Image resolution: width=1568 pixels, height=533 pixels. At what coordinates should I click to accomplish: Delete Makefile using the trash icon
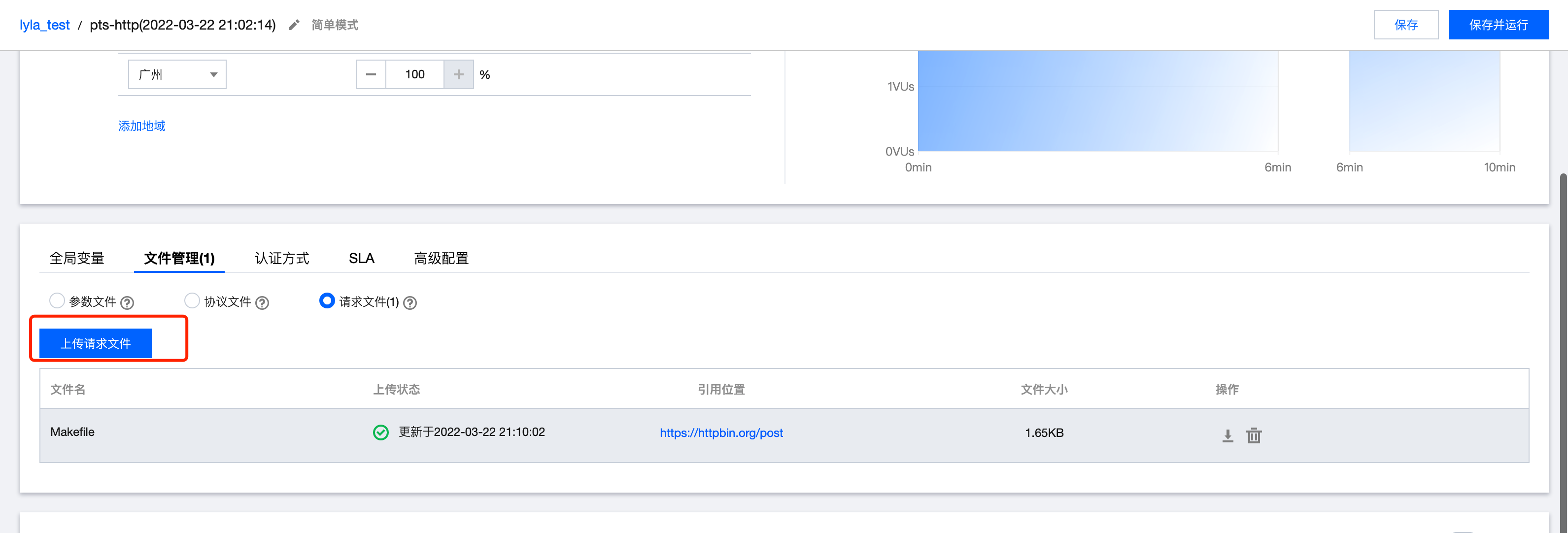(1253, 435)
